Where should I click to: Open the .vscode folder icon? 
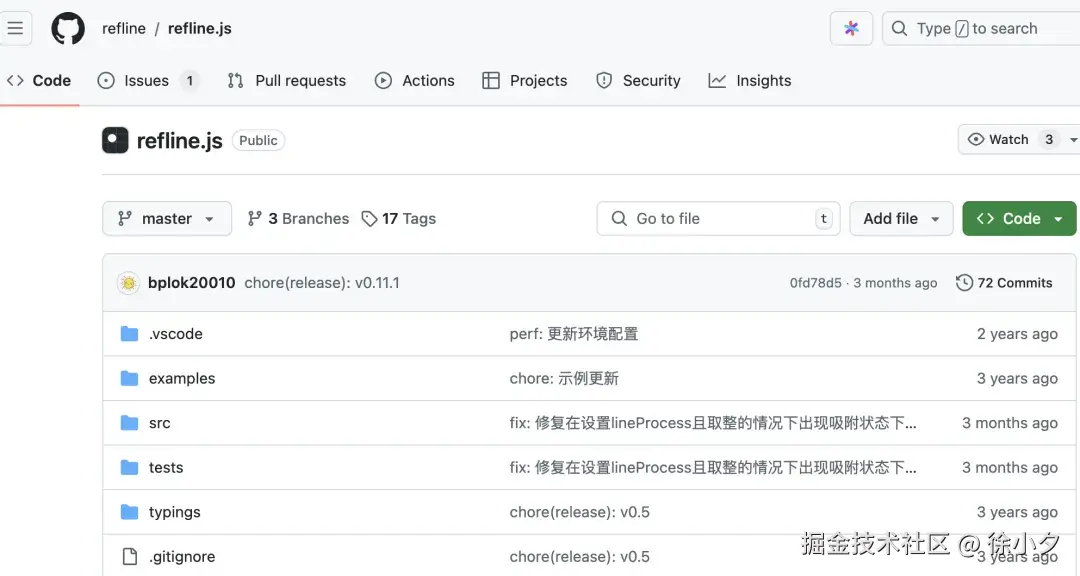tap(129, 333)
